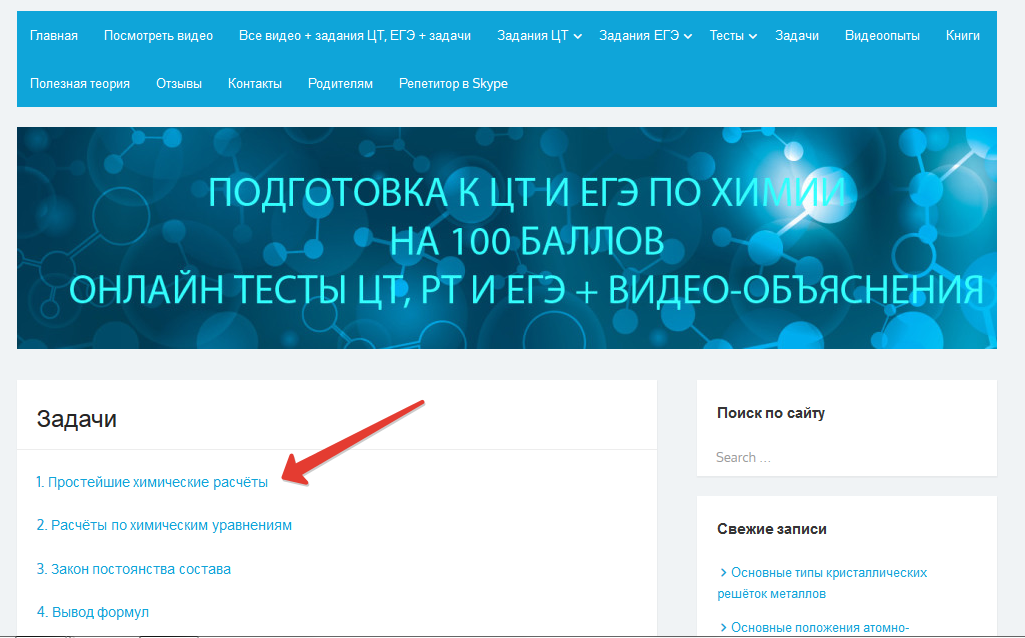
Task: Open the Родителям page
Action: (x=340, y=84)
